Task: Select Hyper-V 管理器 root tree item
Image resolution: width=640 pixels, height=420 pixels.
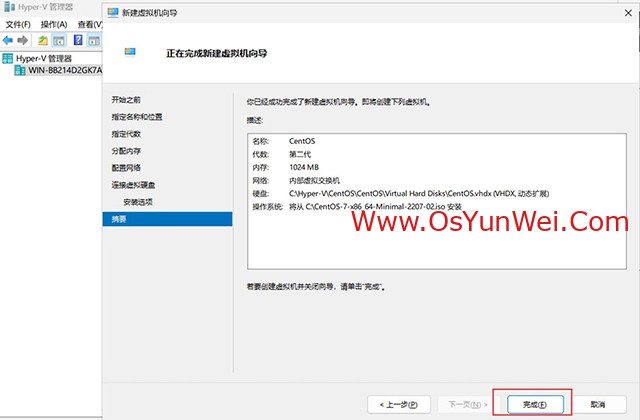Action: tap(44, 58)
